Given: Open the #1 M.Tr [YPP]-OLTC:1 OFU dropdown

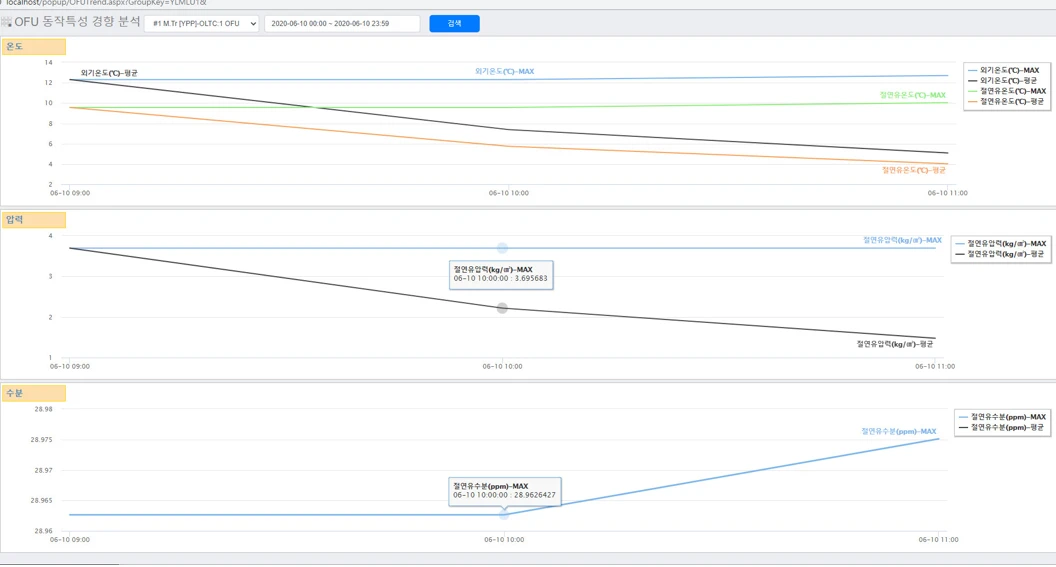Looking at the screenshot, I should pos(201,24).
